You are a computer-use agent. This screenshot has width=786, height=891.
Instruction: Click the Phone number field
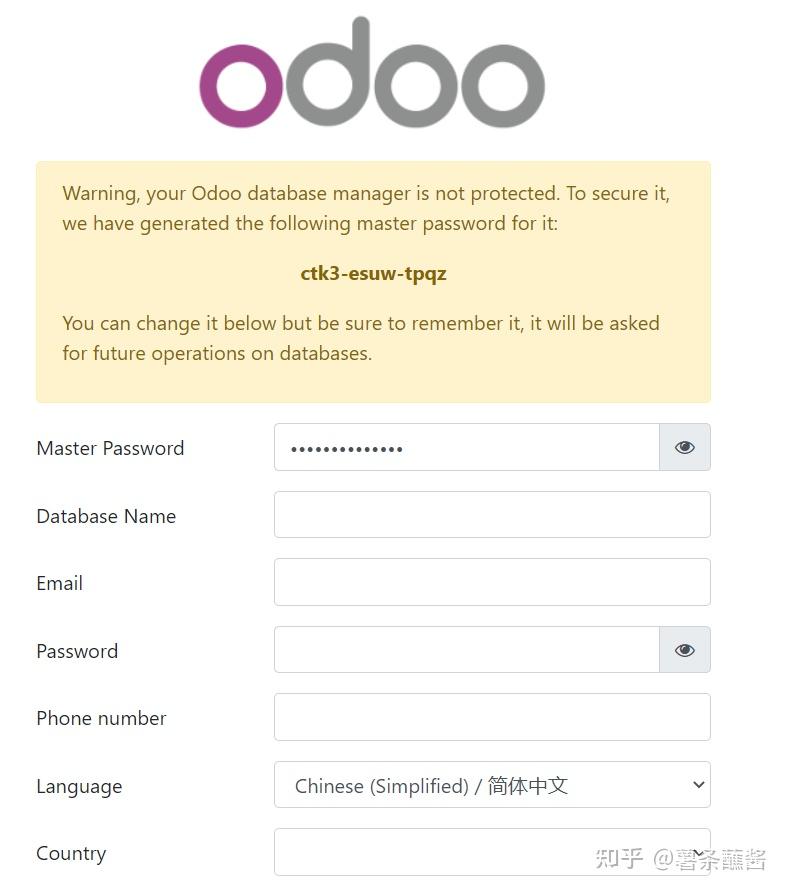[492, 717]
